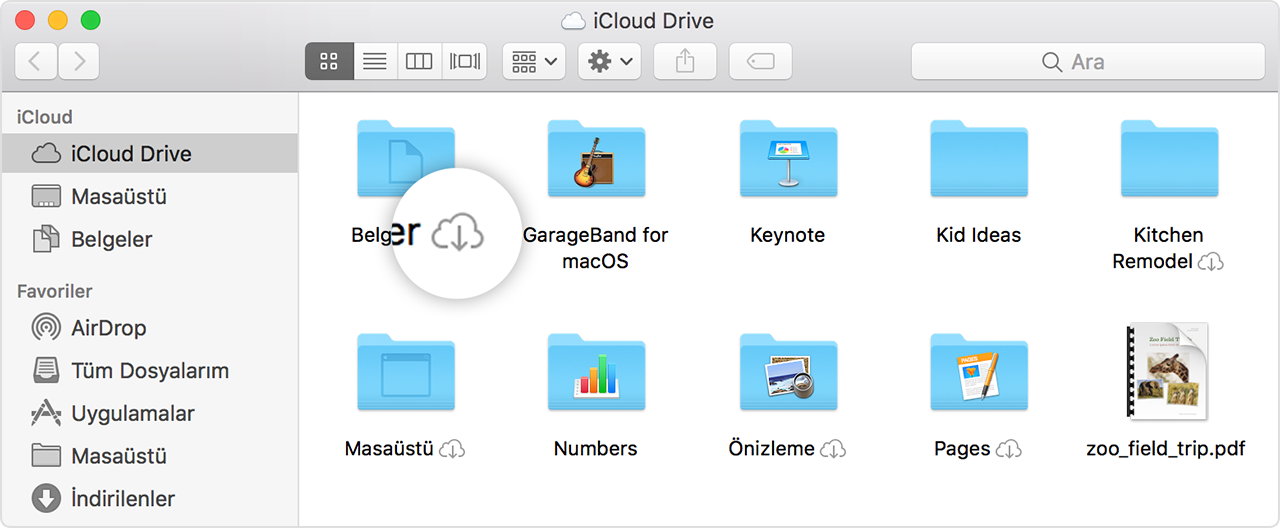Click the iCloud Drive window title
The image size is (1280, 528).
[653, 20]
